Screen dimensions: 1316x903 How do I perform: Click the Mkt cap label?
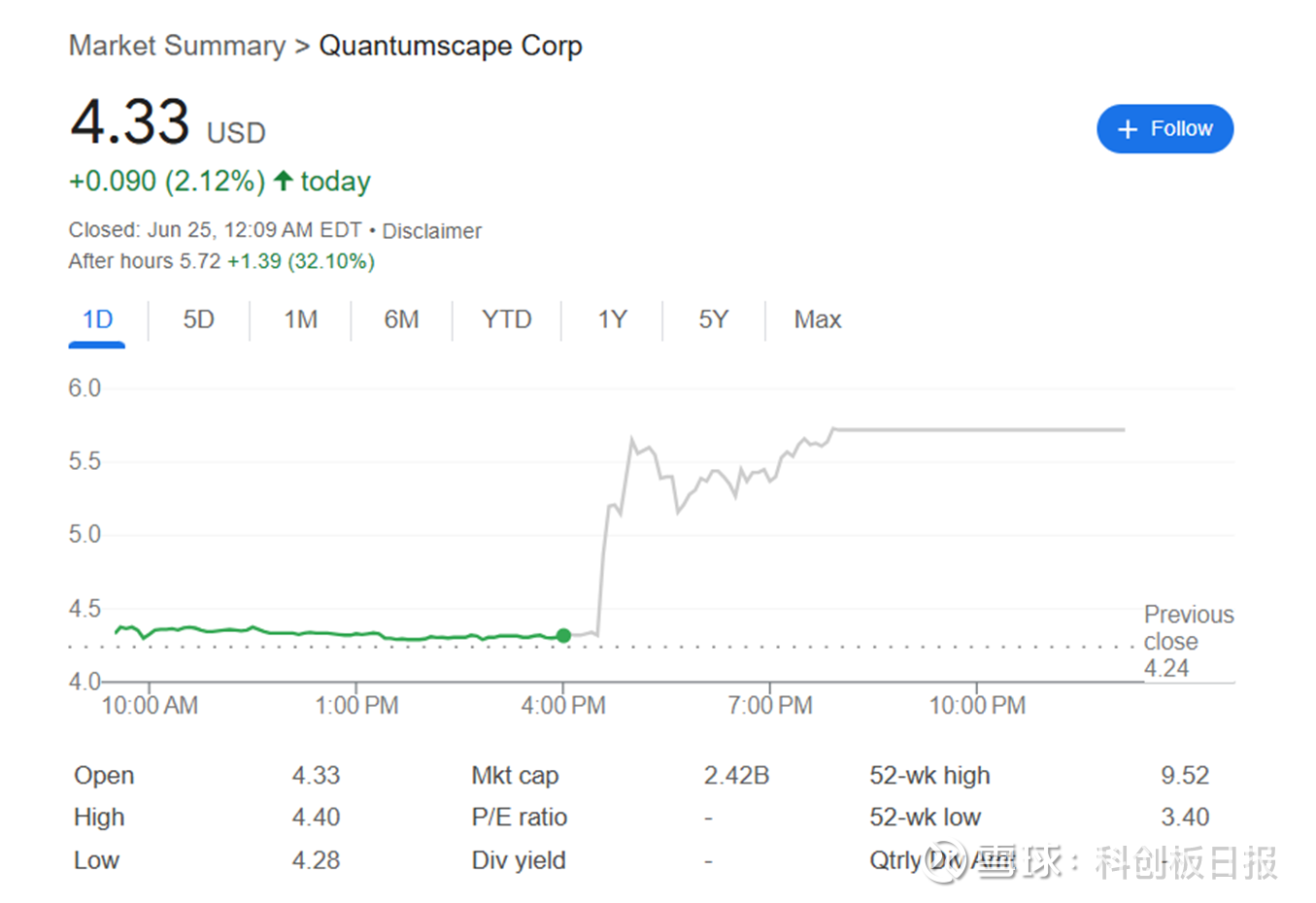coord(515,775)
